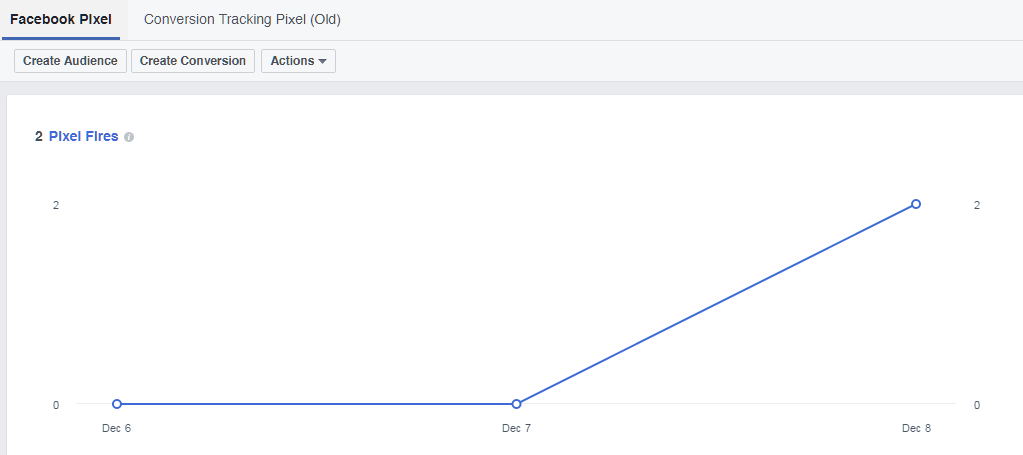Switch to the Facebook Pixel tab
The image size is (1023, 455).
click(60, 20)
